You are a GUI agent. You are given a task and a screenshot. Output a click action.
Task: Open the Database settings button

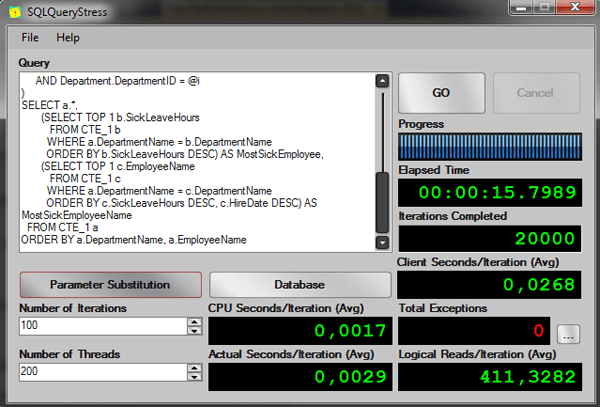click(300, 285)
